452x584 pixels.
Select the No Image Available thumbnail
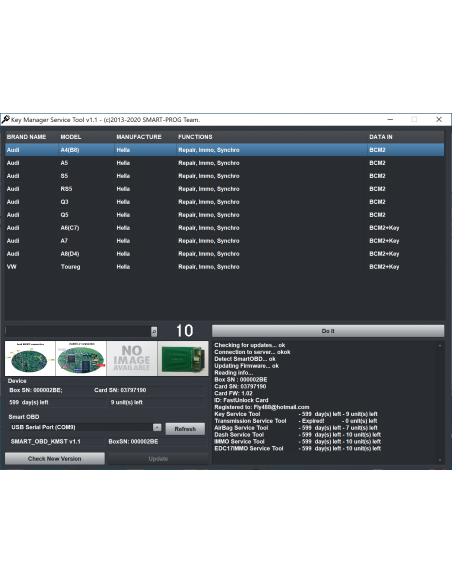pos(132,358)
